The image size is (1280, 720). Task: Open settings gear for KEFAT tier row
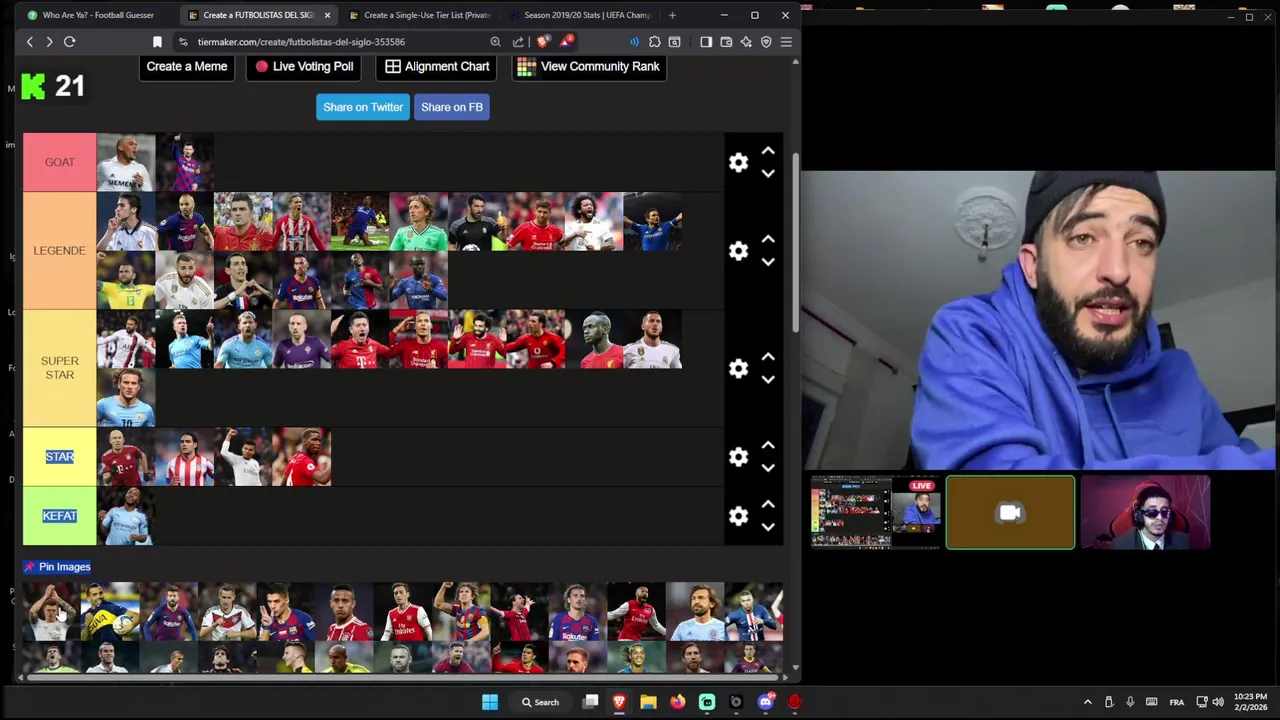(738, 516)
